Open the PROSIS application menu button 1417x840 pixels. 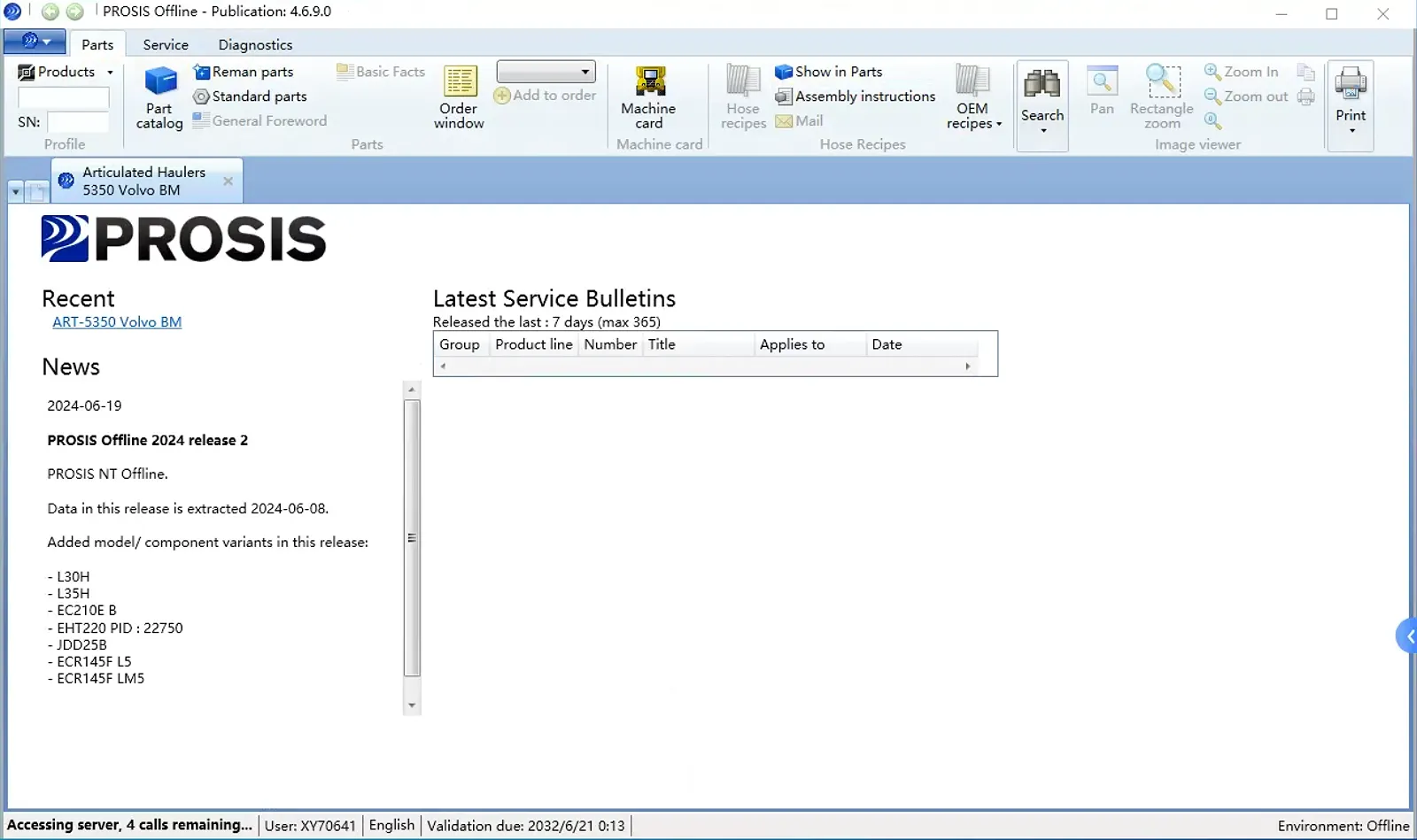tap(35, 41)
